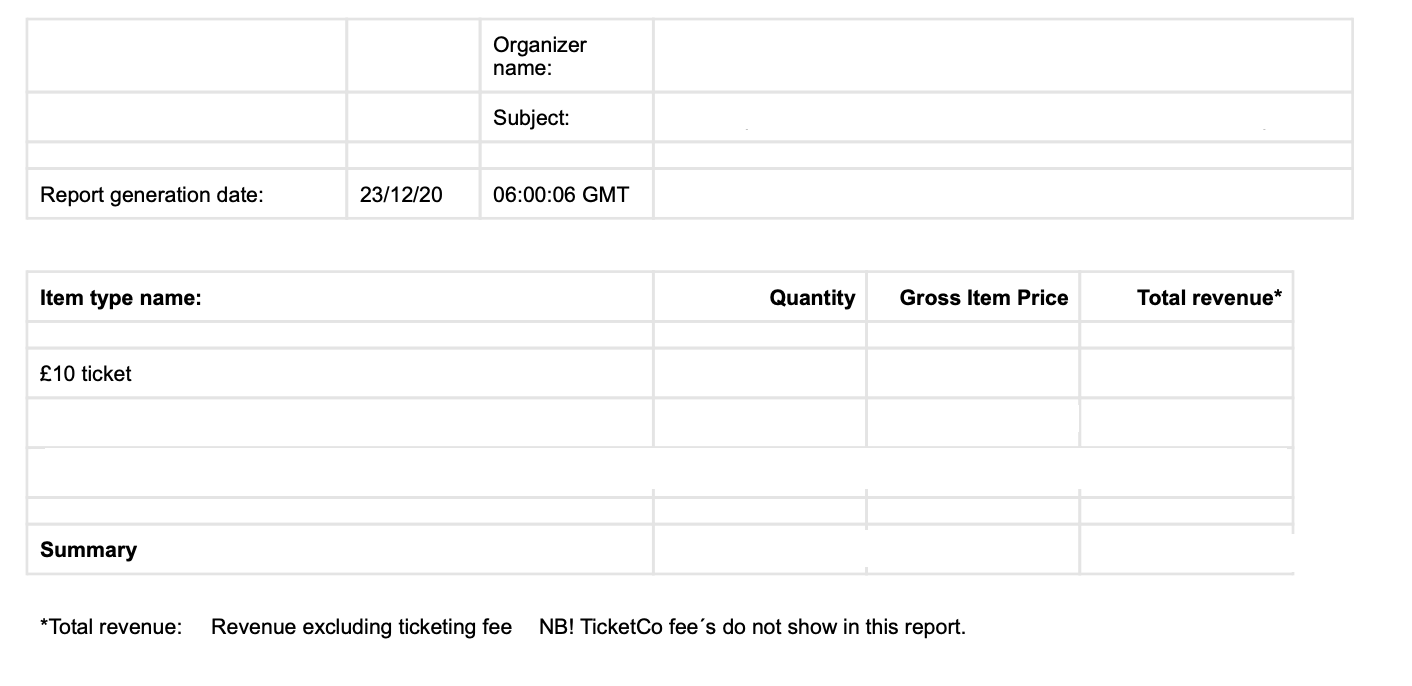Viewport: 1412px width, 686px height.
Task: Click the Summary total revenue cell
Action: tap(1186, 549)
